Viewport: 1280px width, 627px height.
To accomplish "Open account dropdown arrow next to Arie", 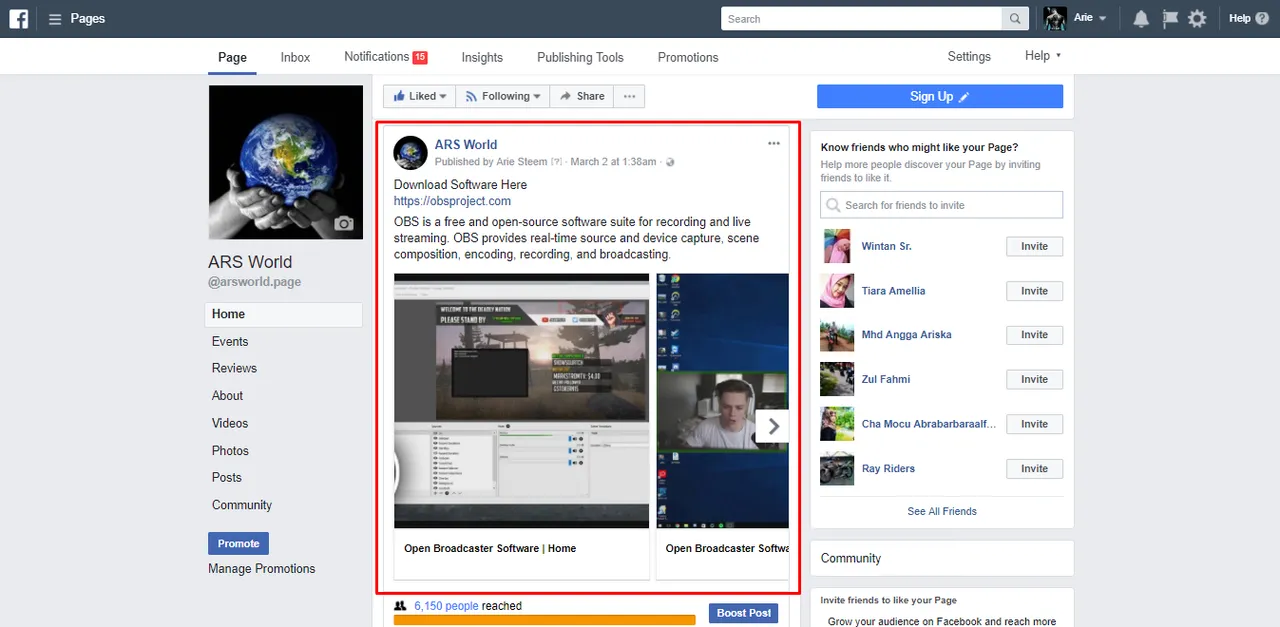I will [1103, 19].
